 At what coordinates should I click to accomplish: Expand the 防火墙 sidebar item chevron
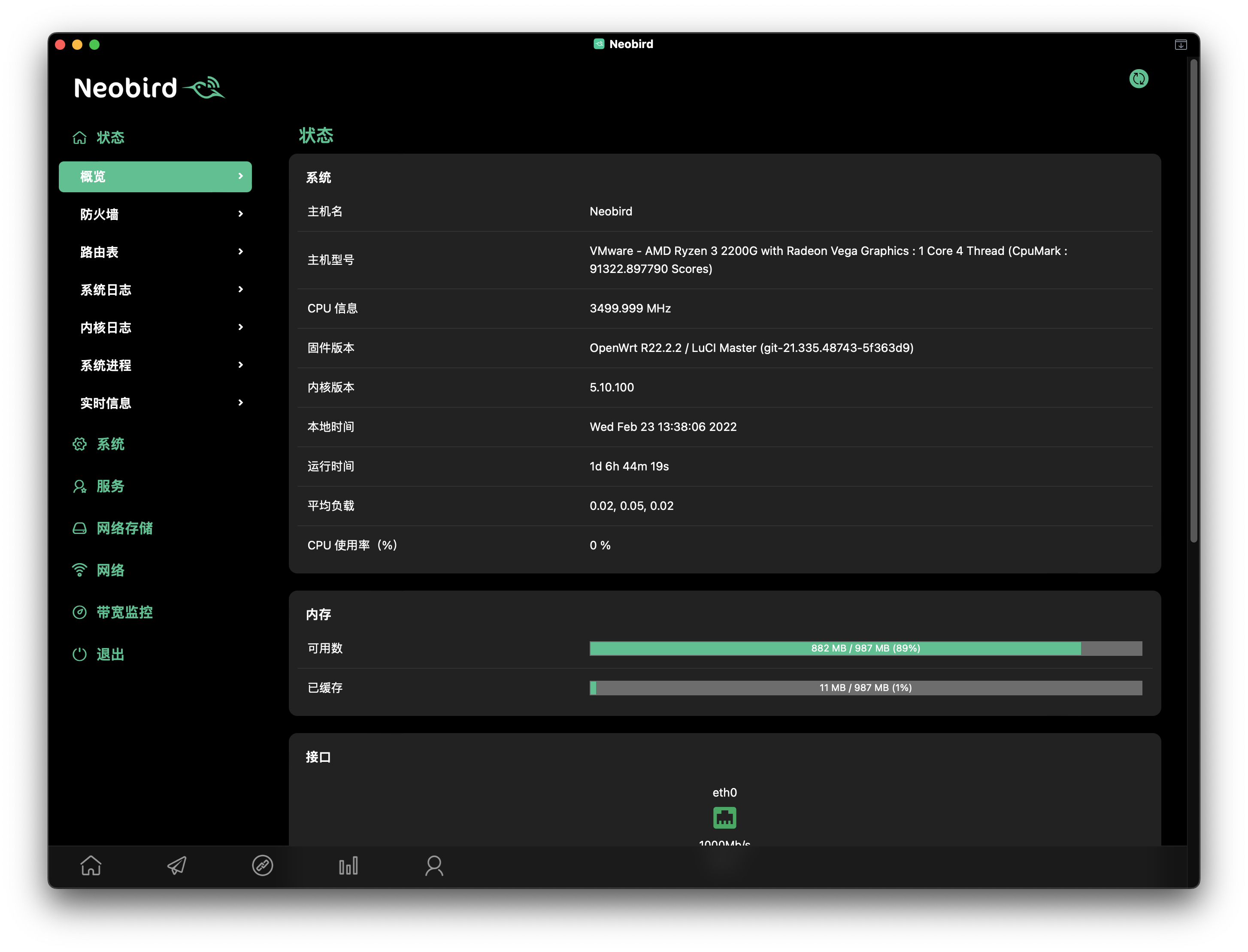[x=241, y=214]
